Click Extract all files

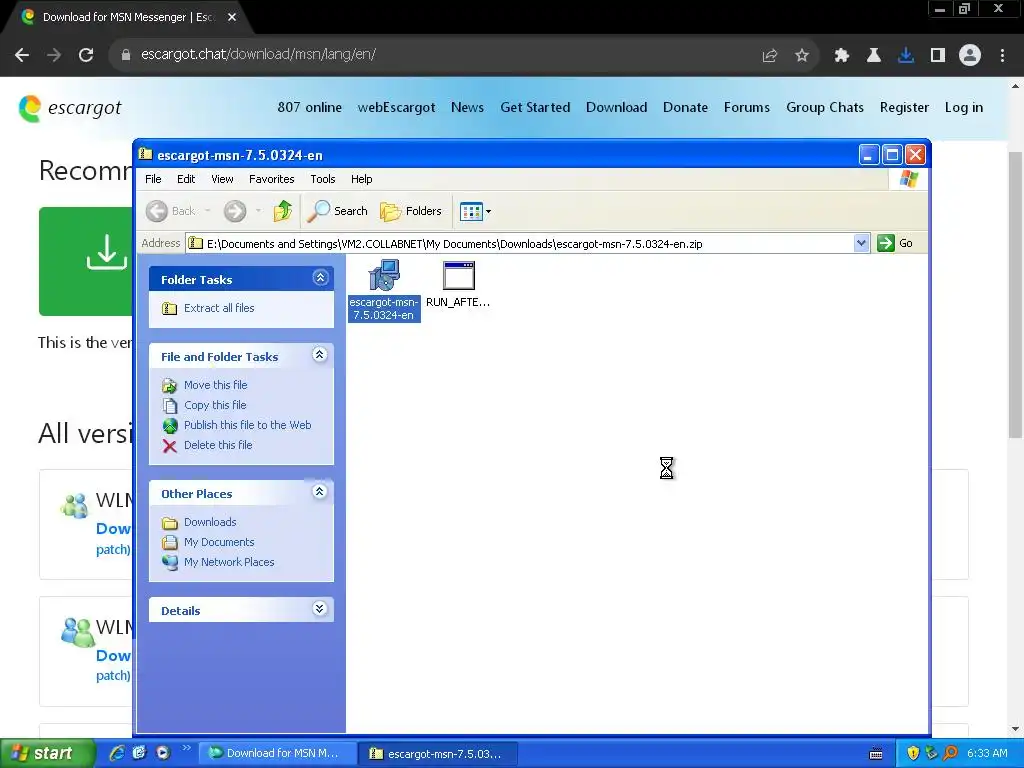click(219, 308)
